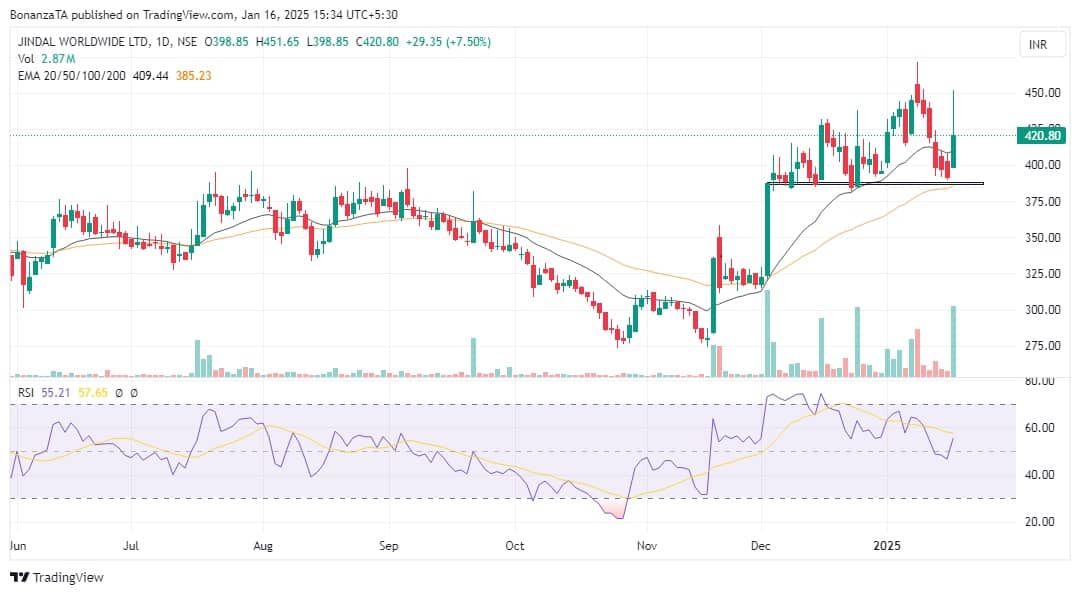
Task: Click the first null symbol in RSI legend
Action: tap(119, 394)
